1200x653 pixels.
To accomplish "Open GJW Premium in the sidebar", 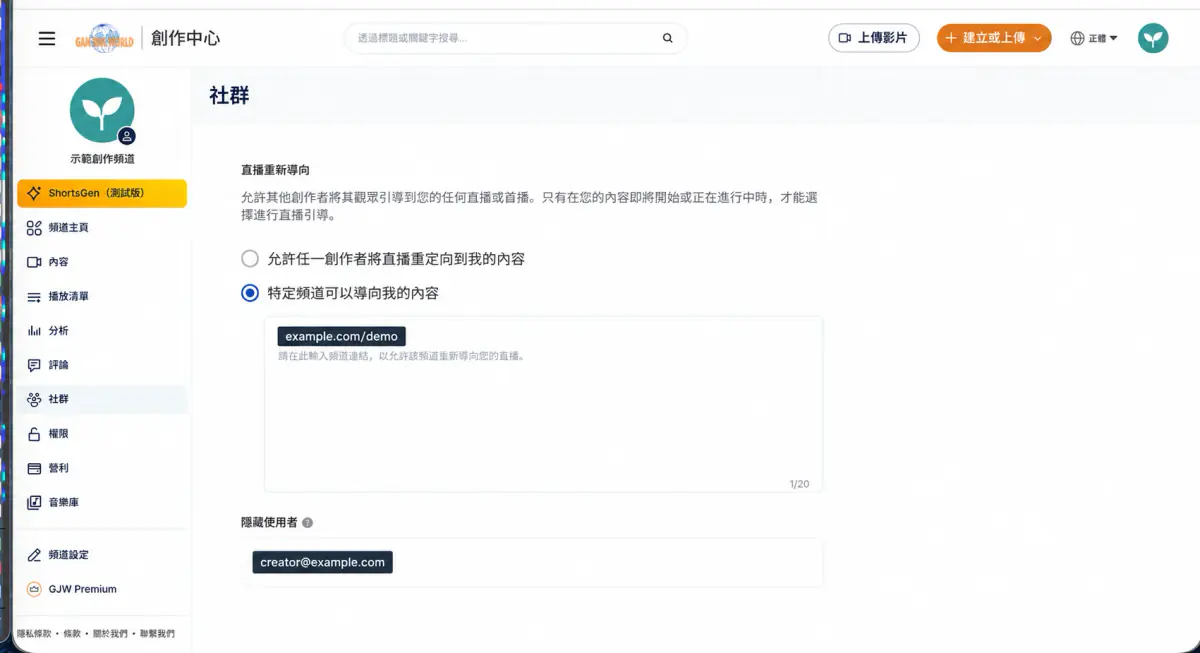I will (x=102, y=589).
